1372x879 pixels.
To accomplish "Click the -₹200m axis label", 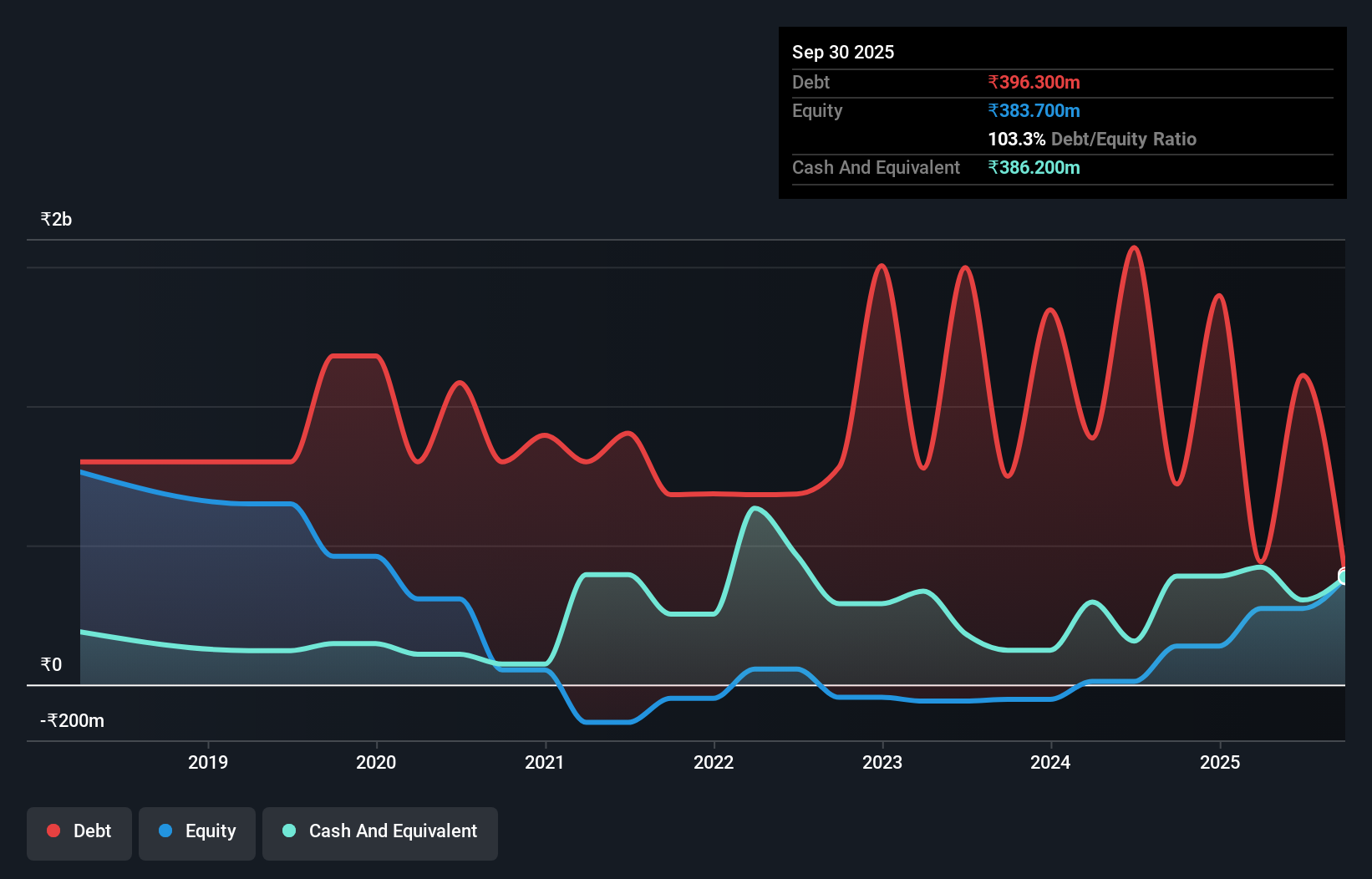I will (x=71, y=719).
